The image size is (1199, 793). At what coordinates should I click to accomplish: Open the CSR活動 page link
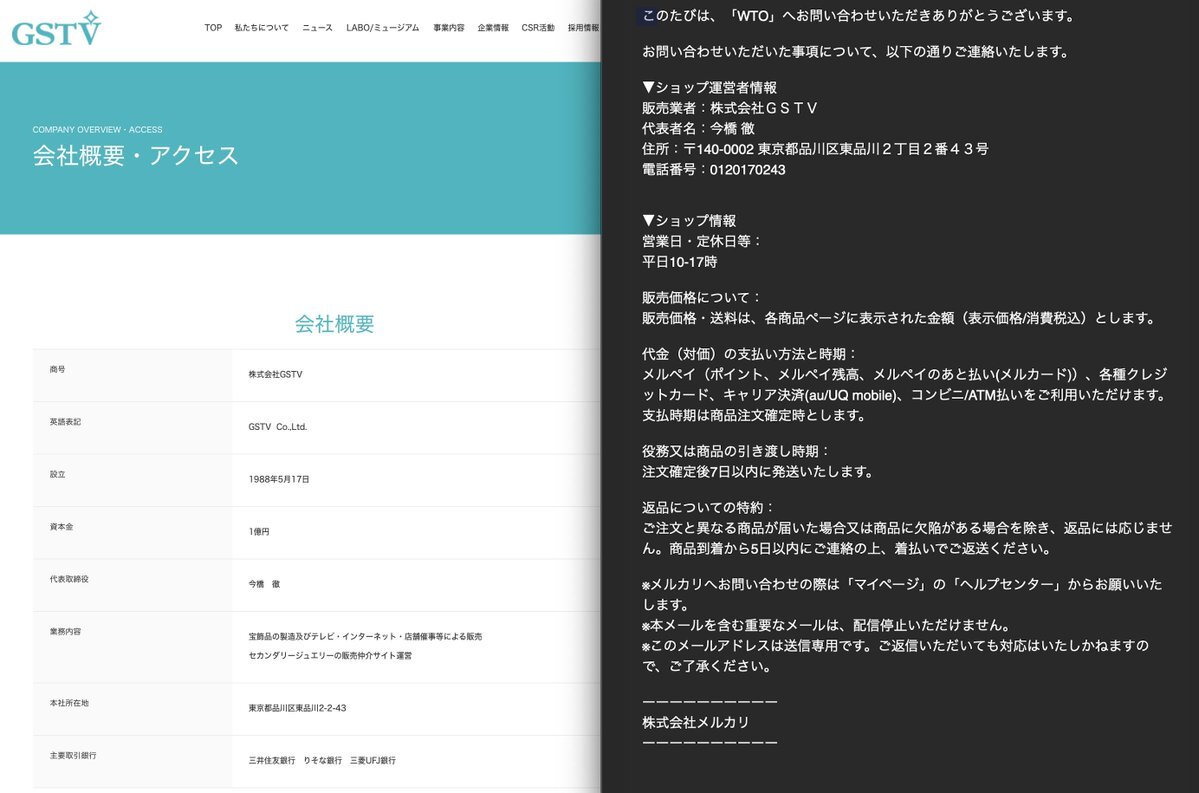538,28
